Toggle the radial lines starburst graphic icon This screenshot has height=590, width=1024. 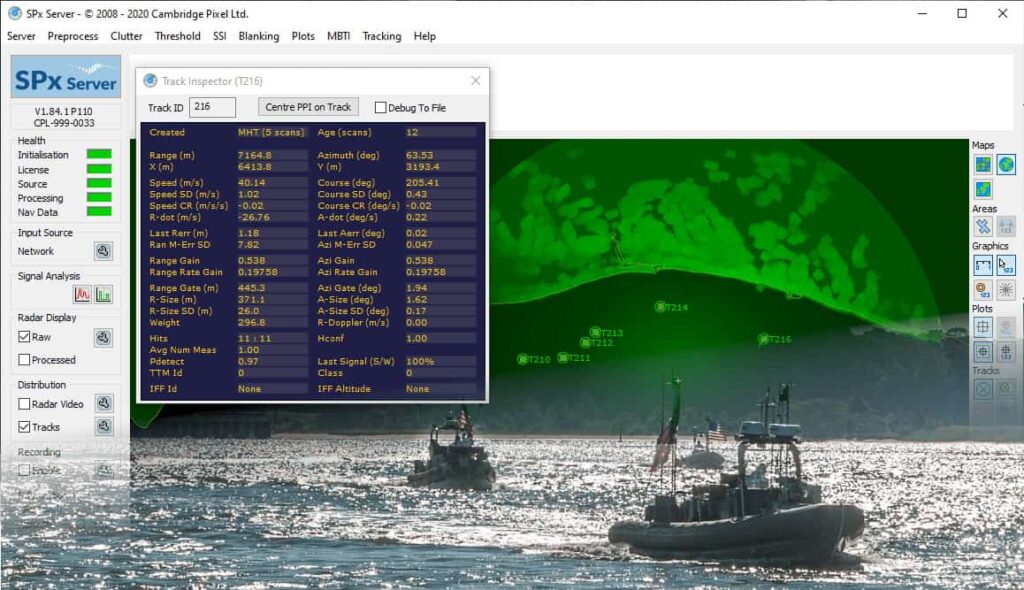coord(1006,289)
